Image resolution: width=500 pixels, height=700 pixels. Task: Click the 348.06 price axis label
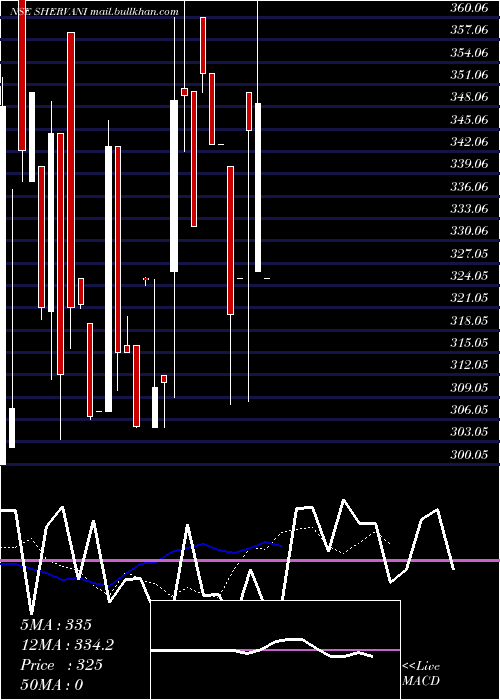point(468,96)
